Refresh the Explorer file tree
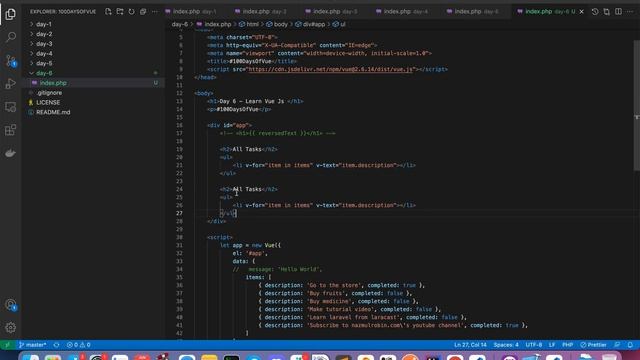 [131, 11]
